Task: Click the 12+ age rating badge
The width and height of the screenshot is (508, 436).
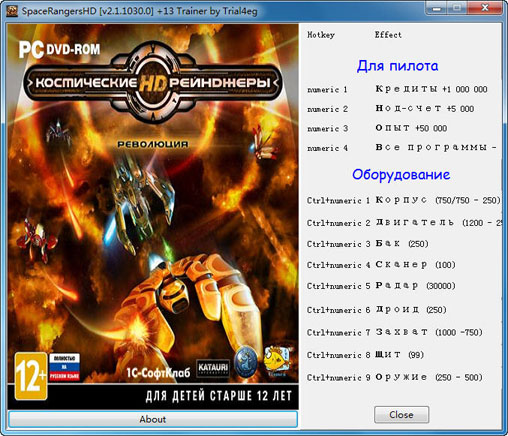Action: coord(31,376)
